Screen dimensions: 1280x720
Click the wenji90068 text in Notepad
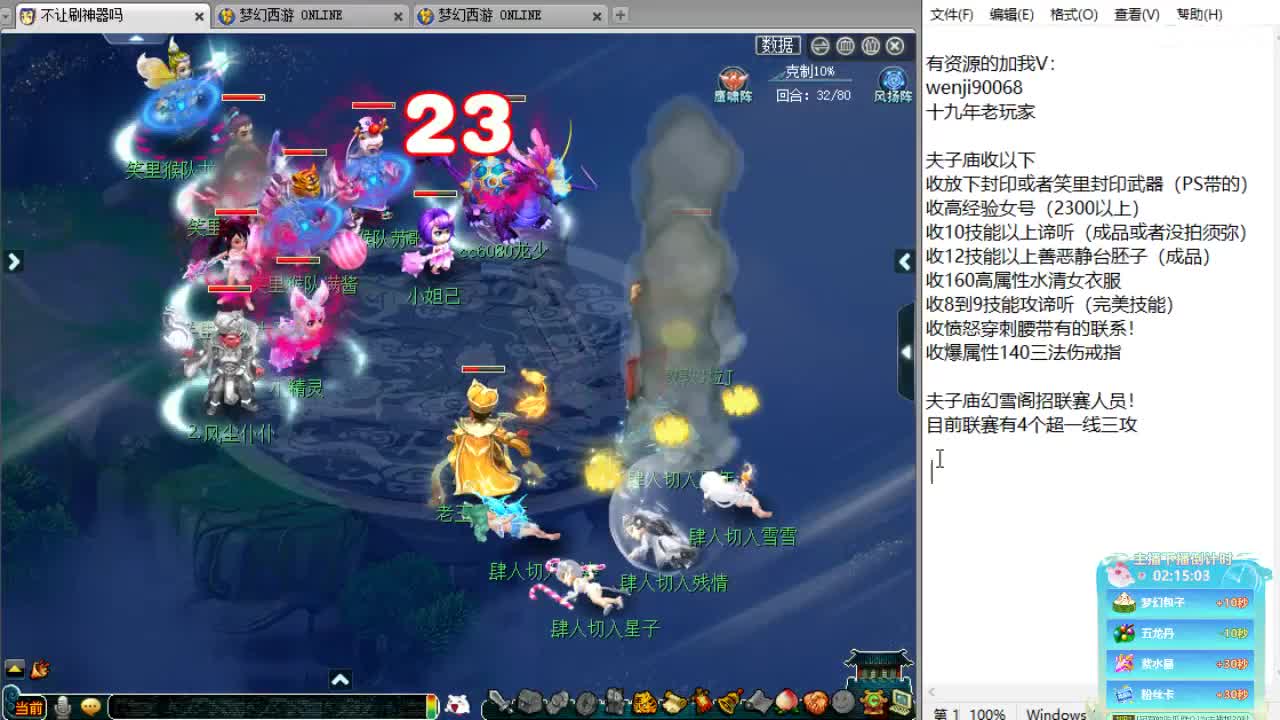tap(974, 88)
